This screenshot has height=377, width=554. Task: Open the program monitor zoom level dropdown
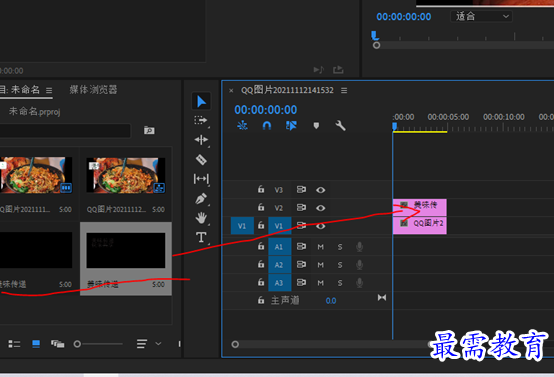pyautogui.click(x=481, y=16)
